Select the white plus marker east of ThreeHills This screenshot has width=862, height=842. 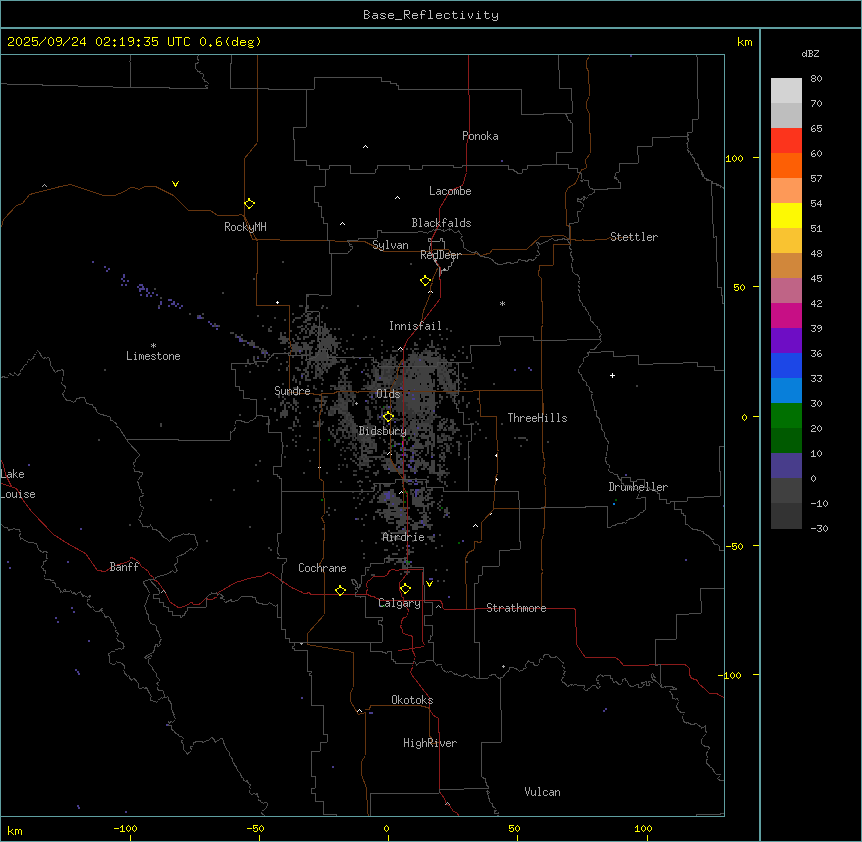tap(613, 375)
